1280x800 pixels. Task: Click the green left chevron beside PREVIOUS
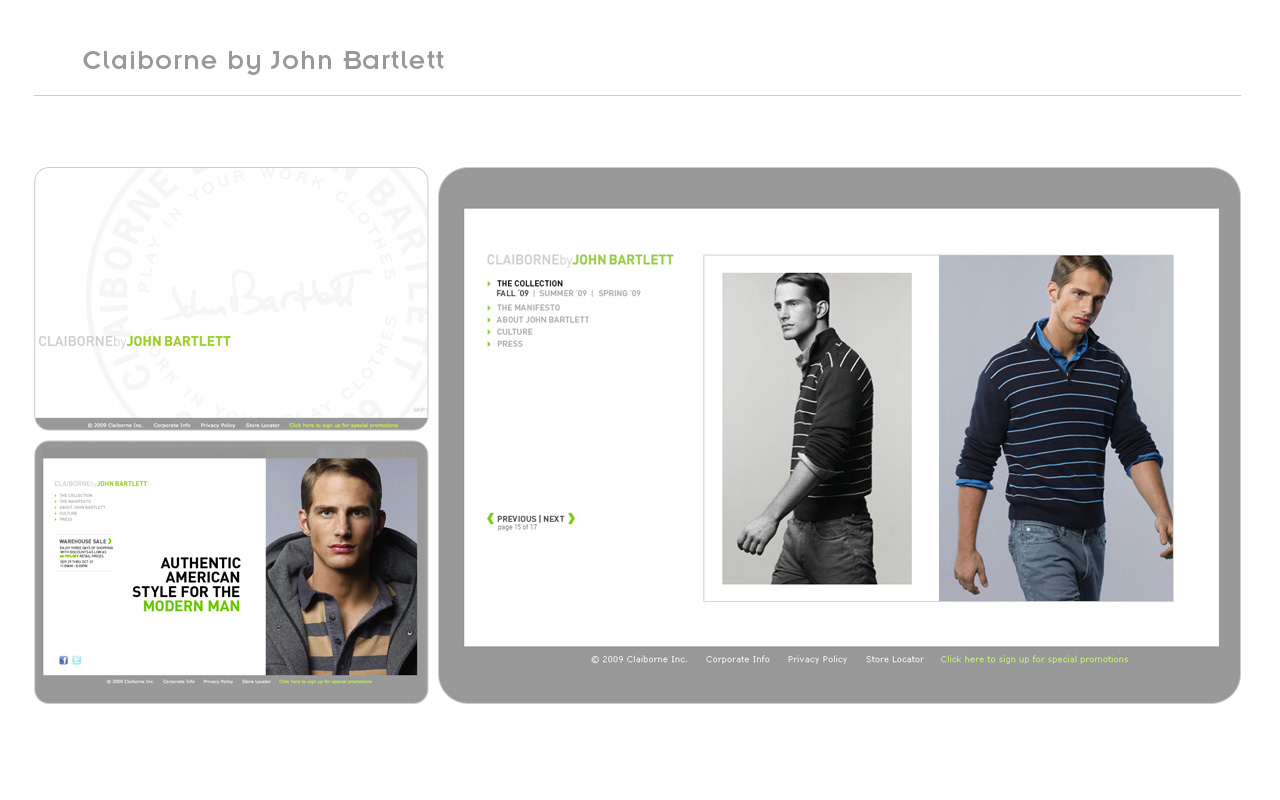point(490,518)
